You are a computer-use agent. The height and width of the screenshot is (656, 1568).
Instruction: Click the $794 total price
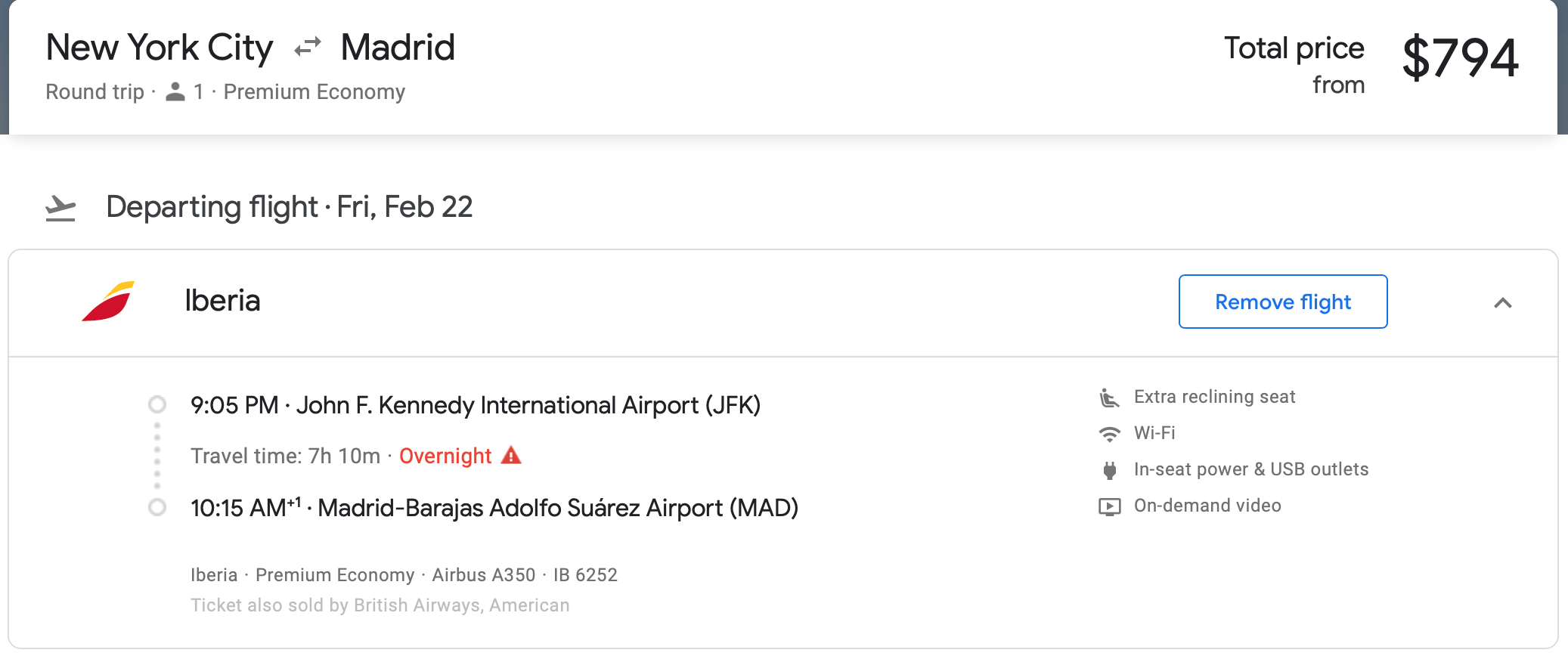tap(1461, 54)
